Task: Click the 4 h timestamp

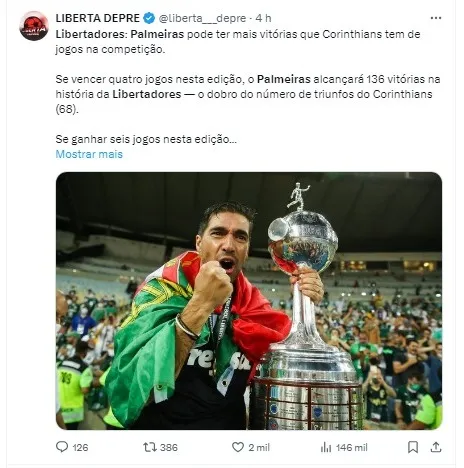Action: [263, 18]
